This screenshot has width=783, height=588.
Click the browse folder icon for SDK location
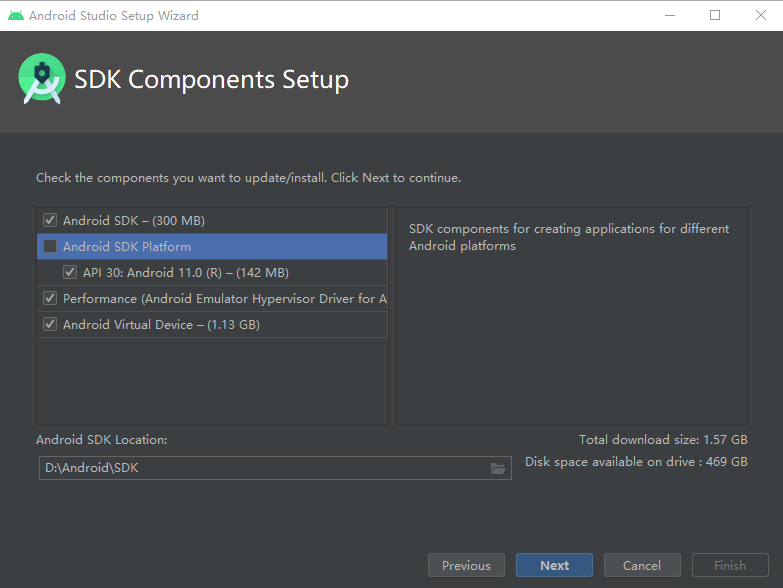pos(498,468)
